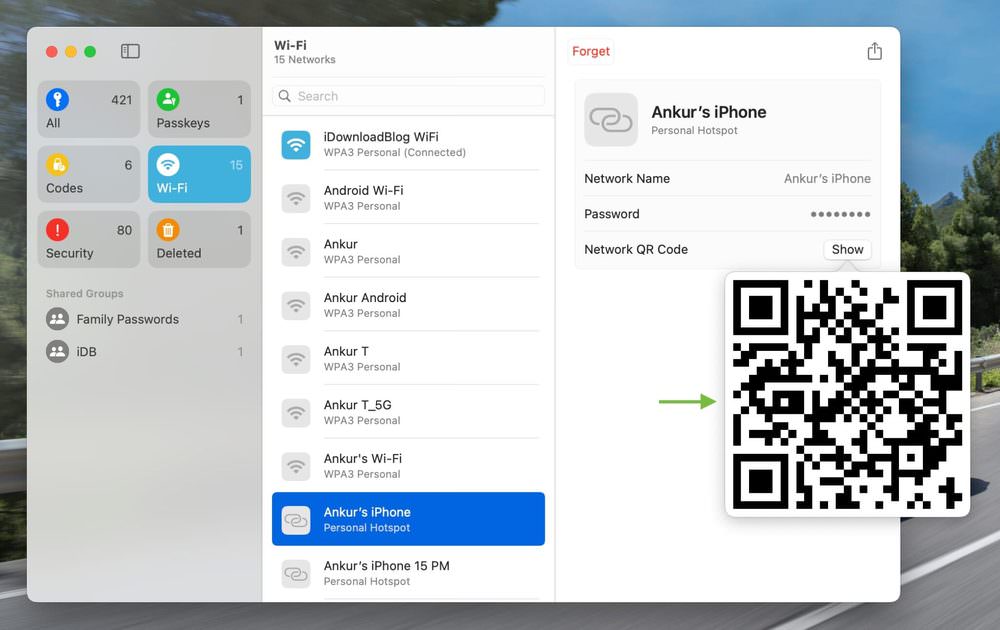Select Ankur's iPhone 15 PM hotspot

pyautogui.click(x=408, y=573)
